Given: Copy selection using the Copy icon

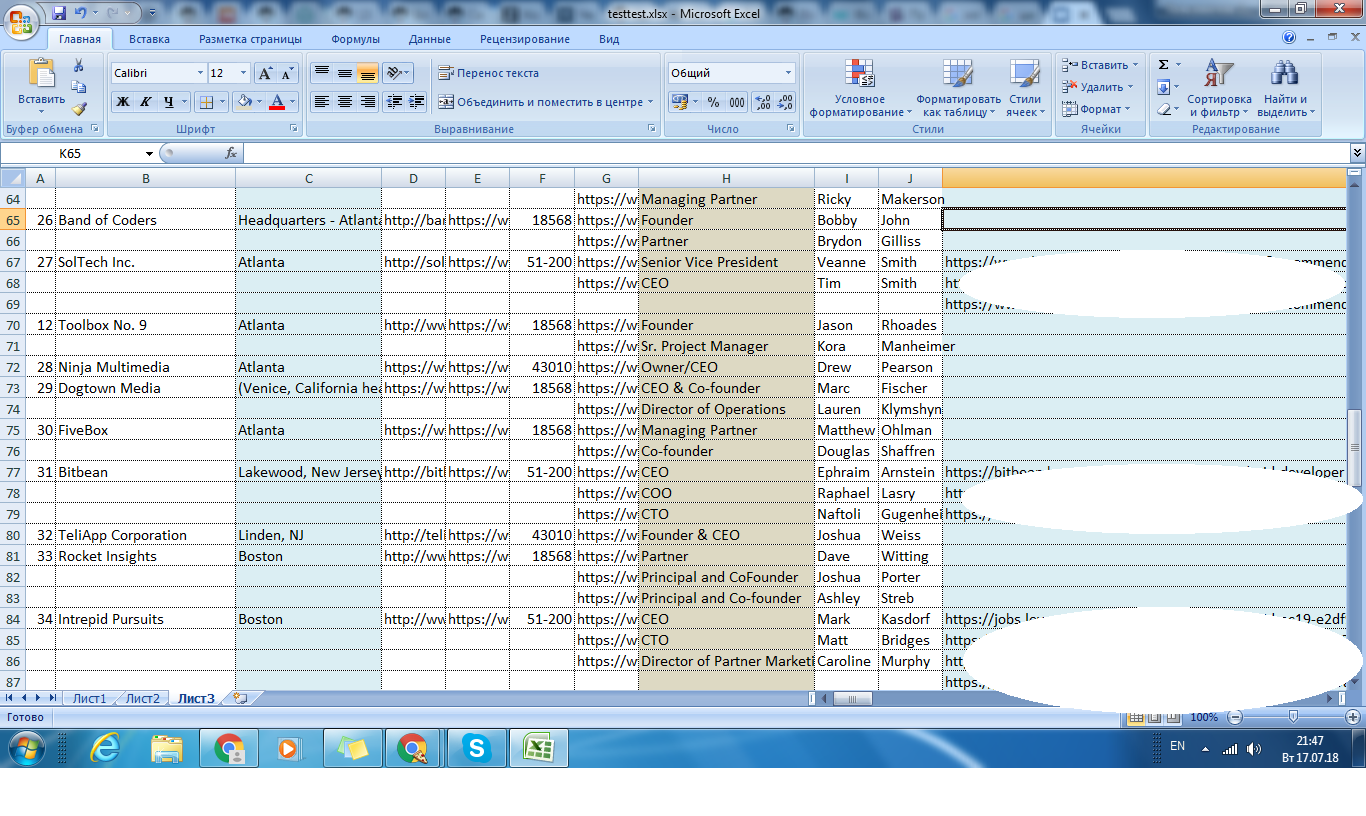Looking at the screenshot, I should [78, 87].
